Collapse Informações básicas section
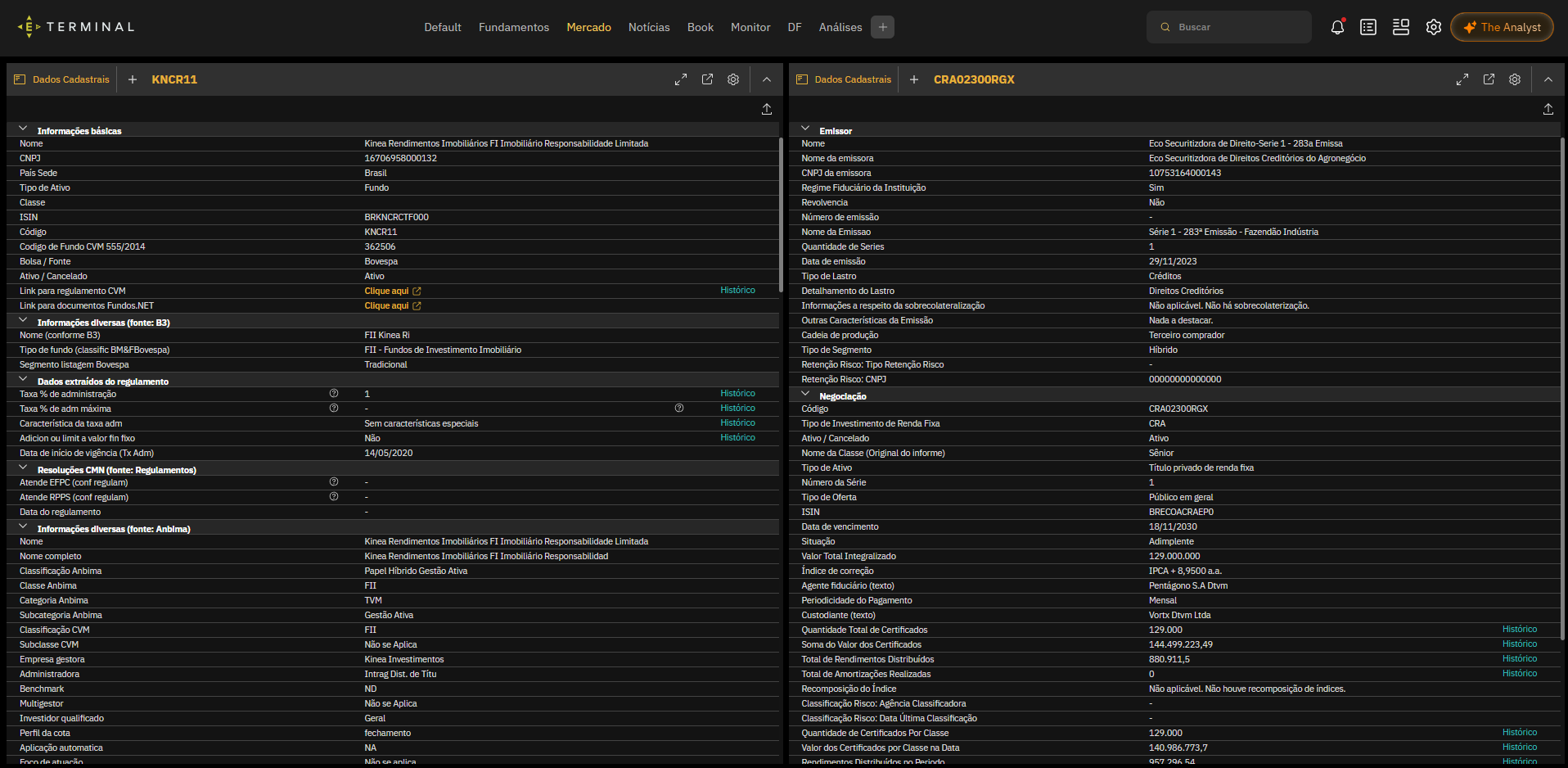 [23, 129]
